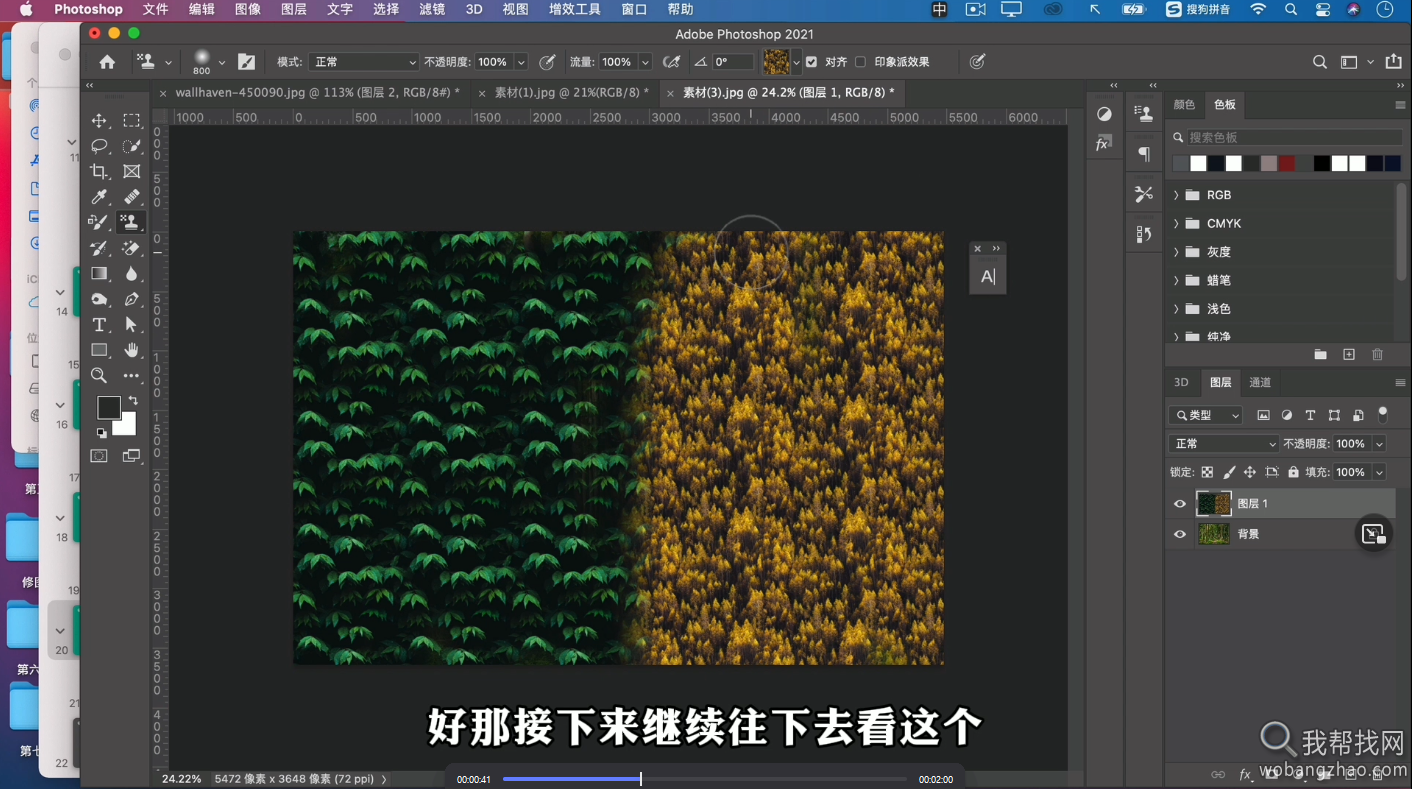
Task: Open the 流量 flow dropdown arrow
Action: click(645, 62)
